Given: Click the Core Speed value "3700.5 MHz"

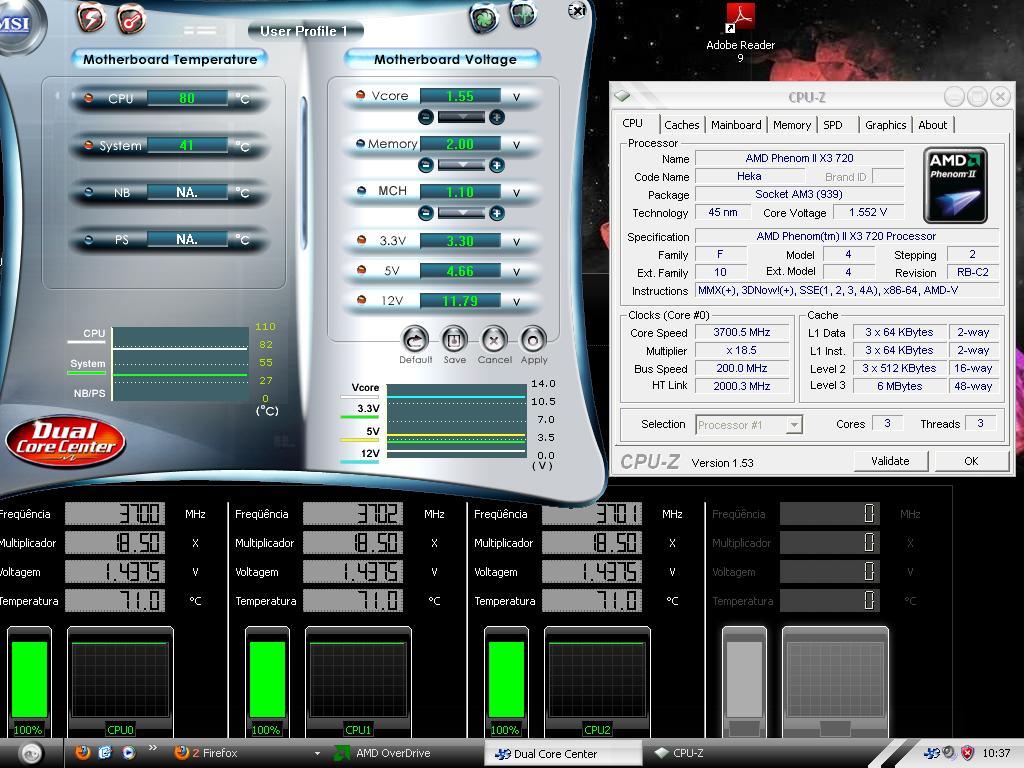Looking at the screenshot, I should pos(742,332).
